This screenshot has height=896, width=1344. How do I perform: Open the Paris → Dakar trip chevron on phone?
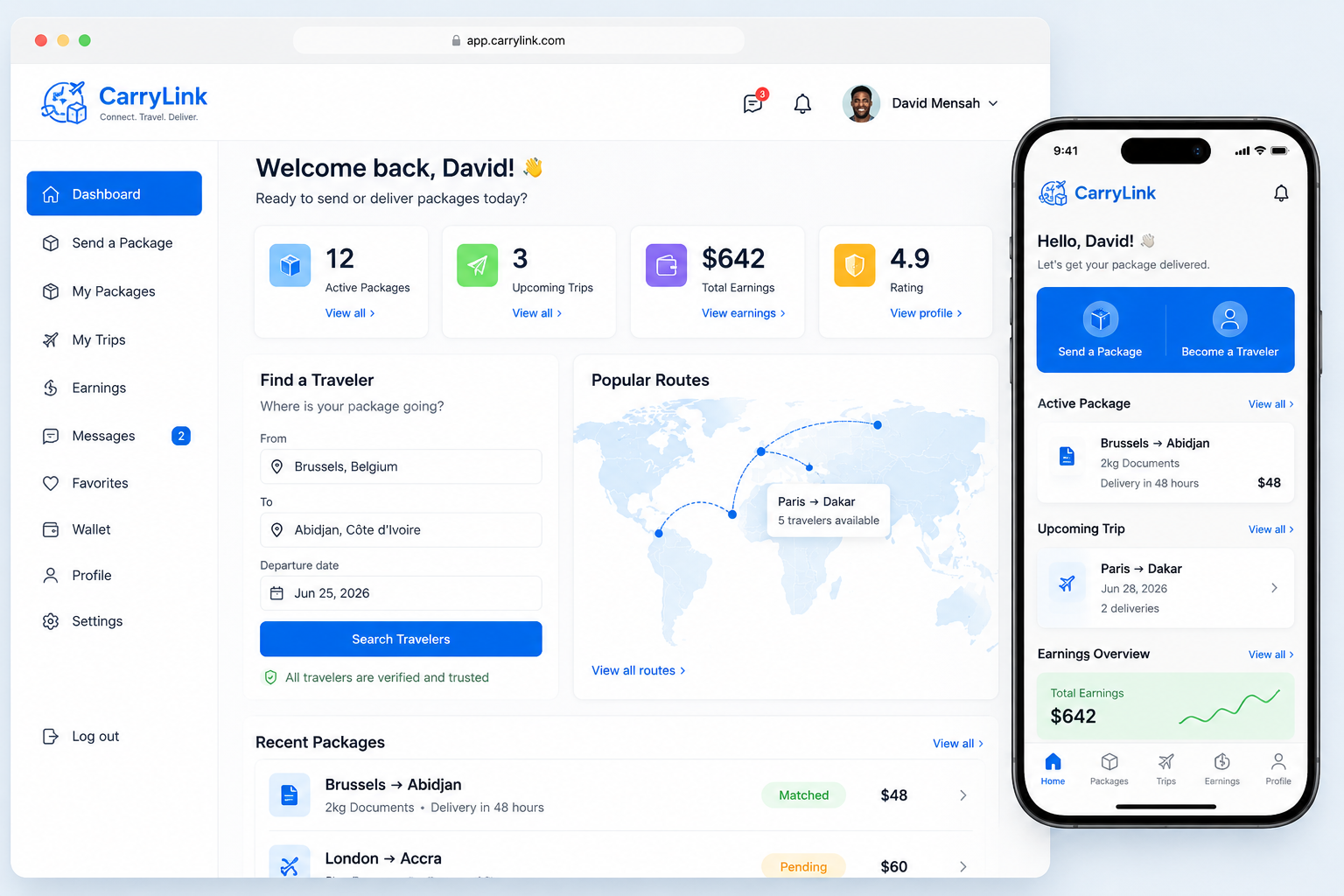1274,588
